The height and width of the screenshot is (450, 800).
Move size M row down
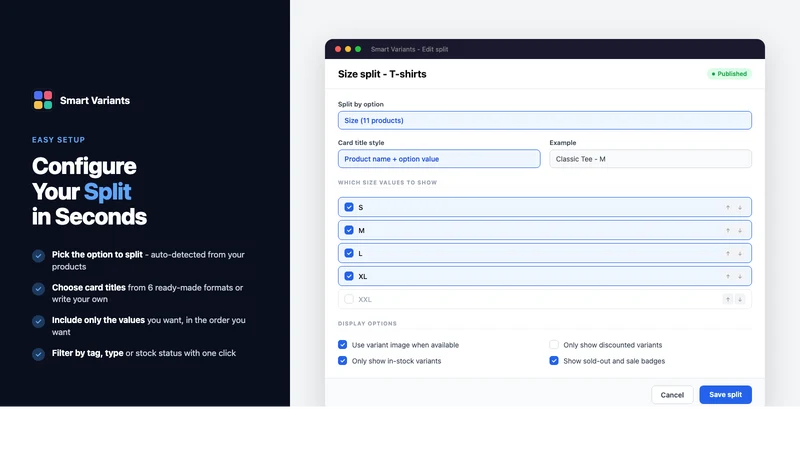tap(740, 230)
